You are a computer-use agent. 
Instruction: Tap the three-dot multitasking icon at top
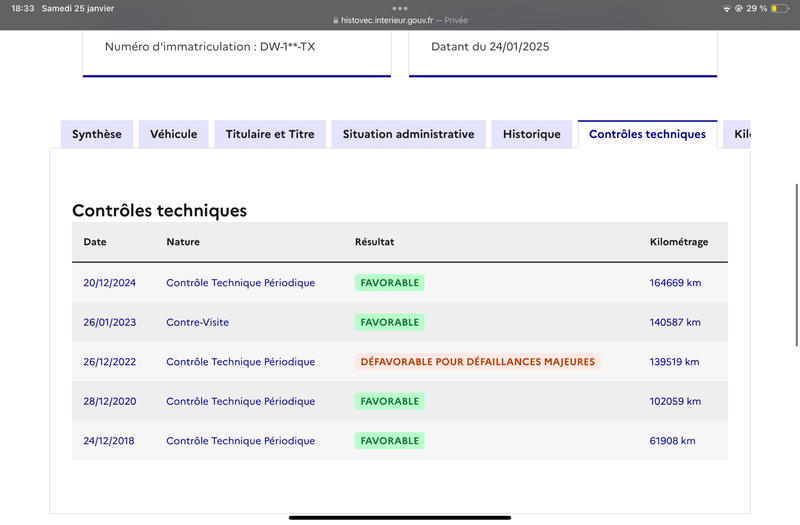click(x=400, y=8)
